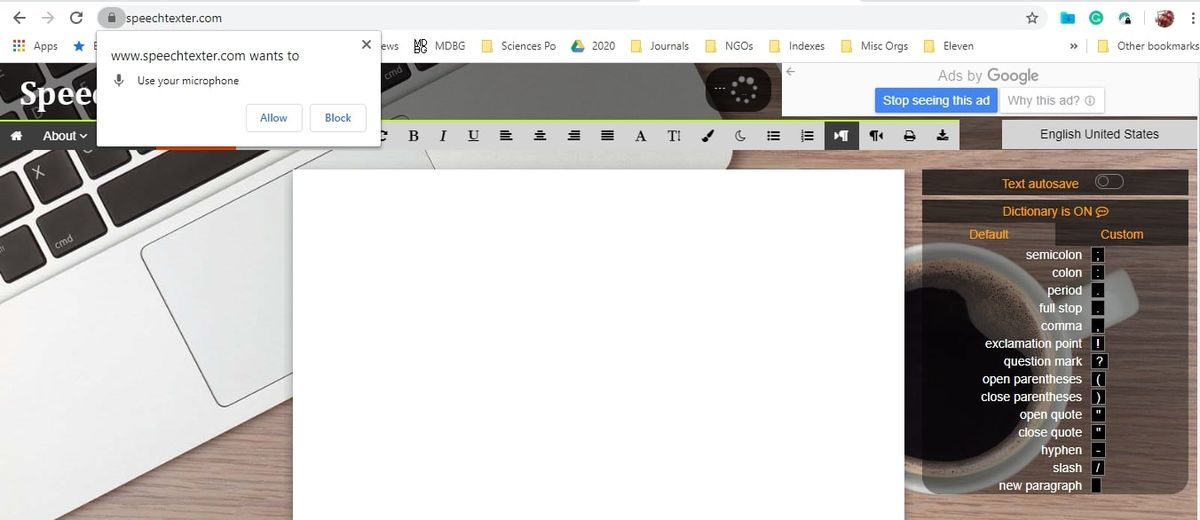Toggle the Text autosave switch
Image resolution: width=1200 pixels, height=520 pixels.
tap(1109, 182)
